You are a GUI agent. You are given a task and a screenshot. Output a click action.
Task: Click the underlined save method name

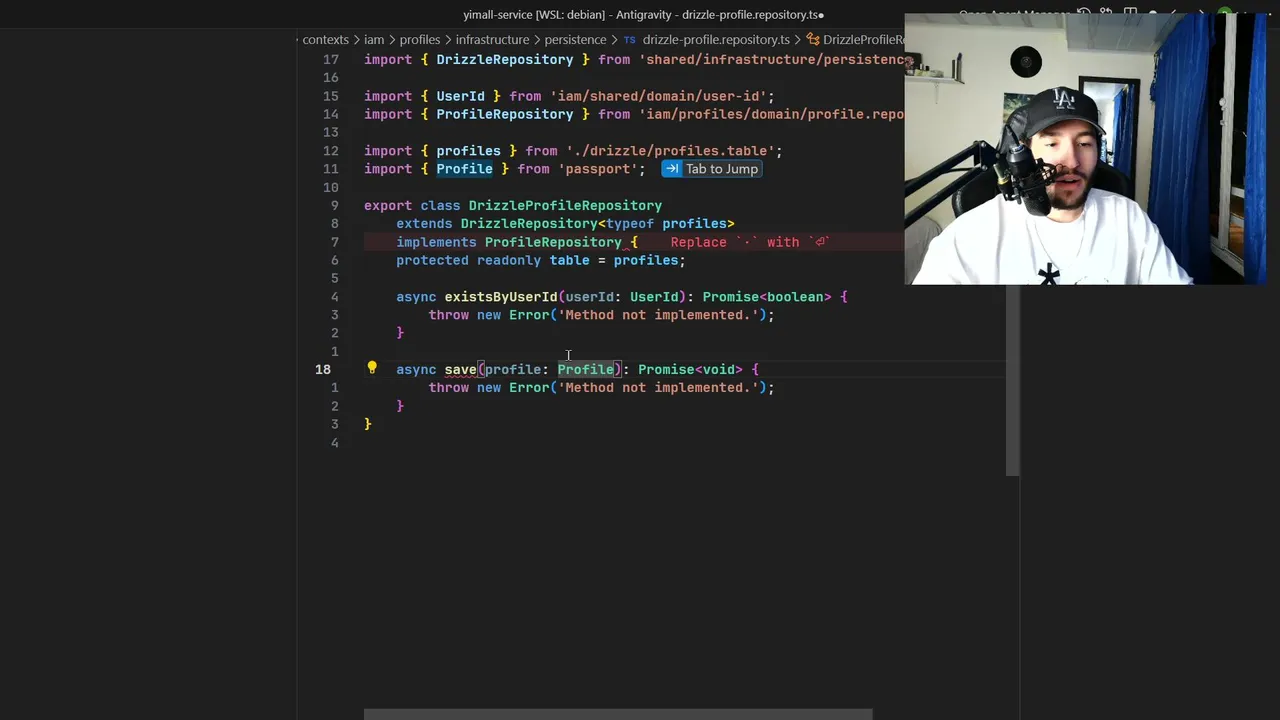(x=461, y=370)
